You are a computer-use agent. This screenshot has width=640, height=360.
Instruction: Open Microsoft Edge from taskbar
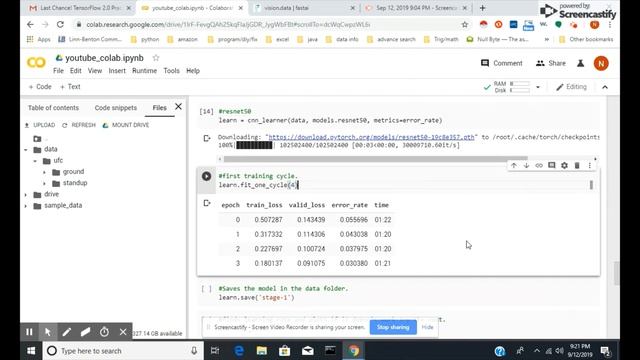239,351
